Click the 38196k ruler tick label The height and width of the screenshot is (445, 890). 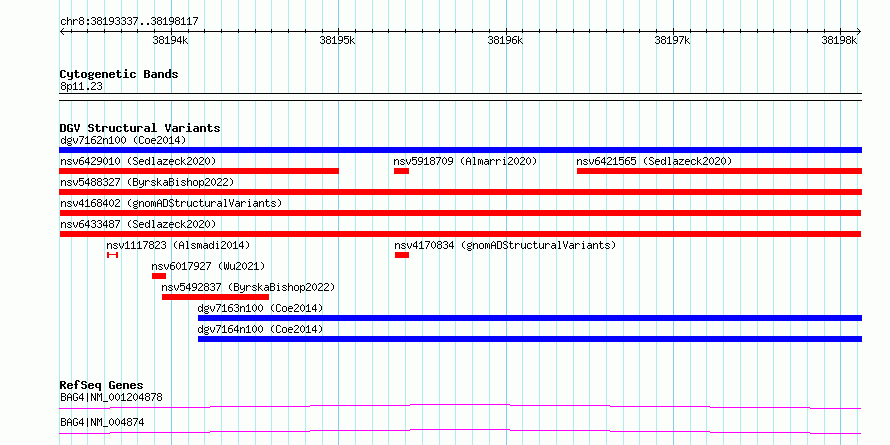(x=505, y=40)
